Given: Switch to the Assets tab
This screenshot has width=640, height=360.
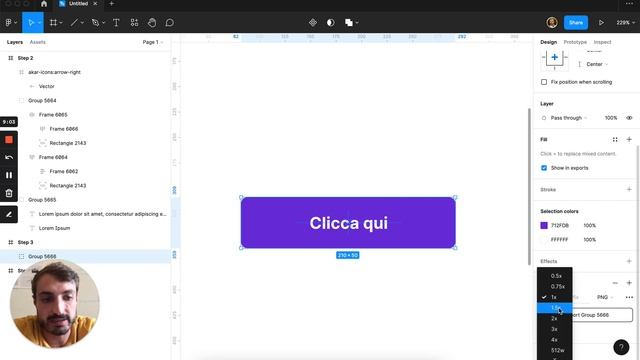Looking at the screenshot, I should (x=38, y=42).
